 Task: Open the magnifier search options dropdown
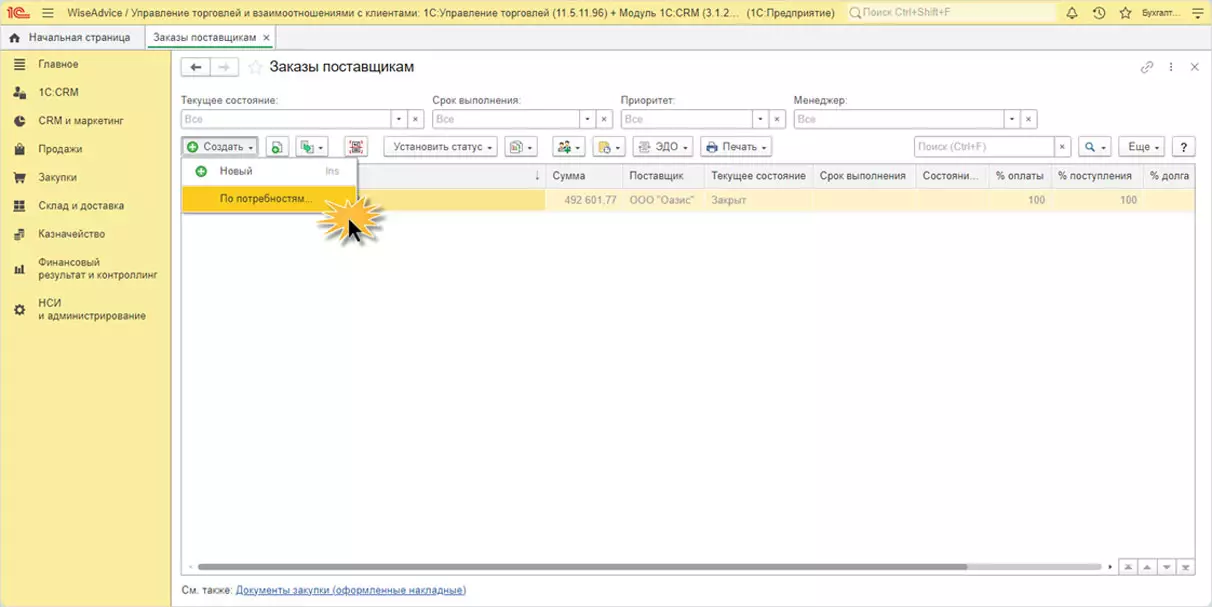pyautogui.click(x=1095, y=147)
